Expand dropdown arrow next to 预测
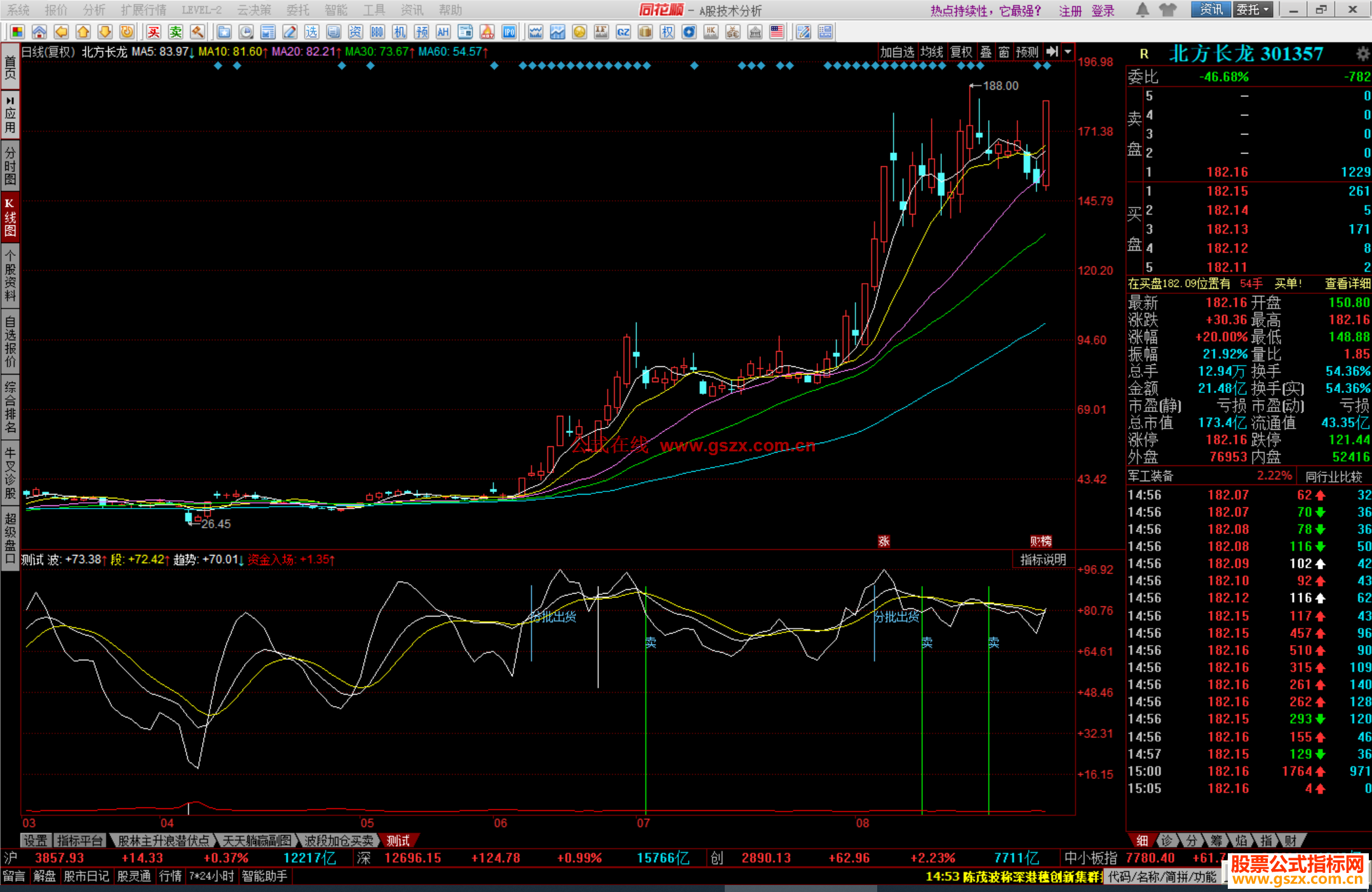 tap(1068, 52)
